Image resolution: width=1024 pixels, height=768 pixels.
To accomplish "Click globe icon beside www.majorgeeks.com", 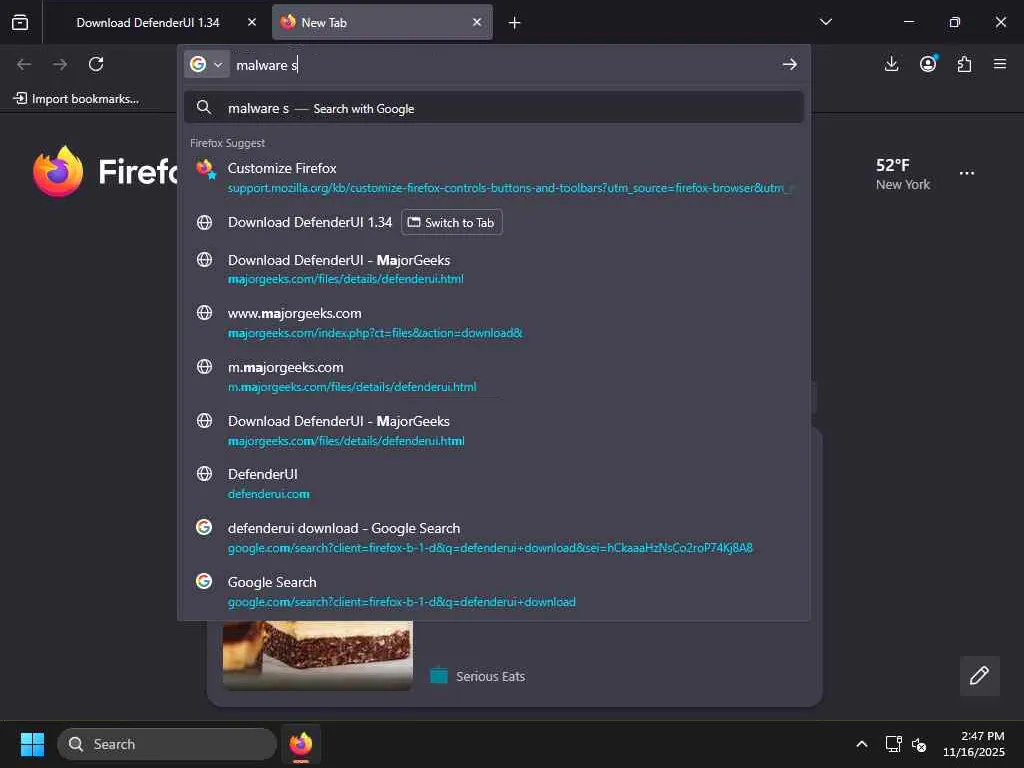I will (204, 313).
